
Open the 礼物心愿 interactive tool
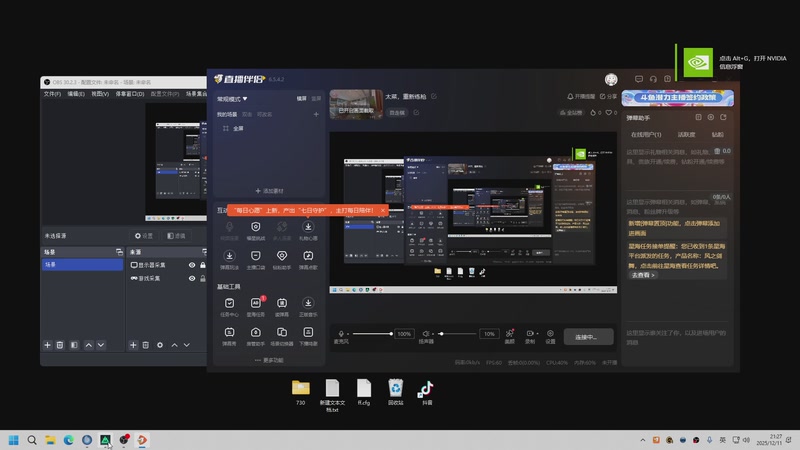pos(308,230)
